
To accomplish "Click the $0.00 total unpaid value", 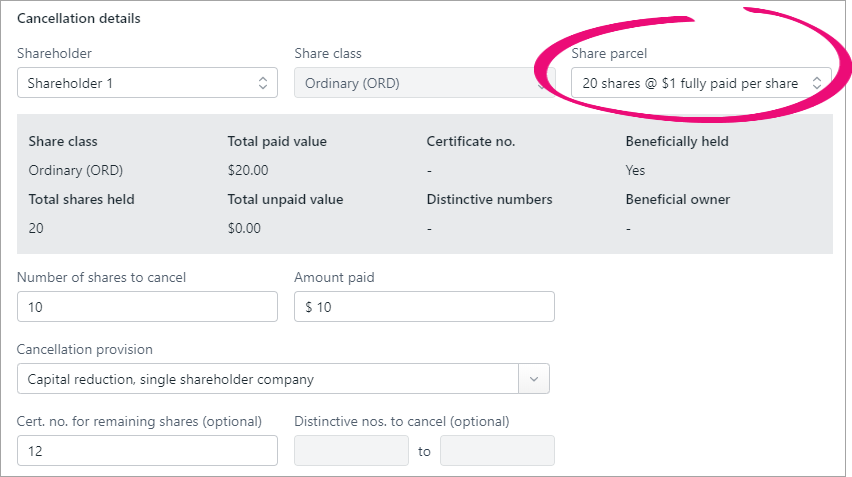I will pos(244,228).
